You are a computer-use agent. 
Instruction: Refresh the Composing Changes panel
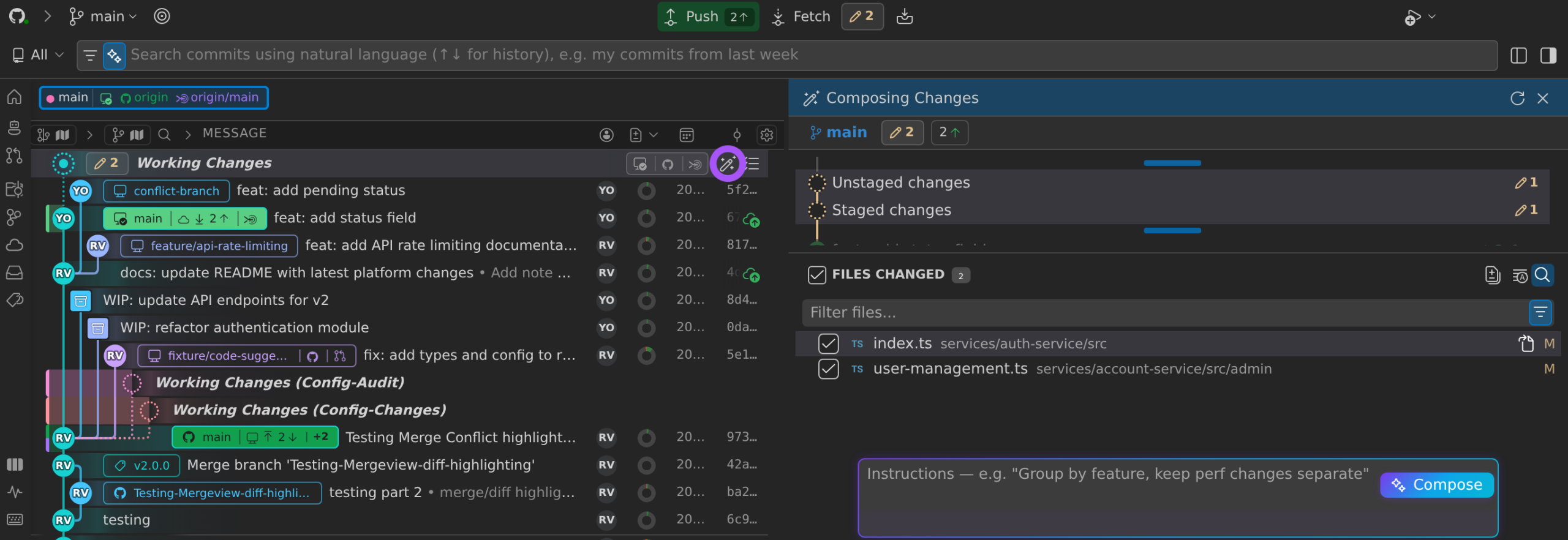coord(1517,98)
